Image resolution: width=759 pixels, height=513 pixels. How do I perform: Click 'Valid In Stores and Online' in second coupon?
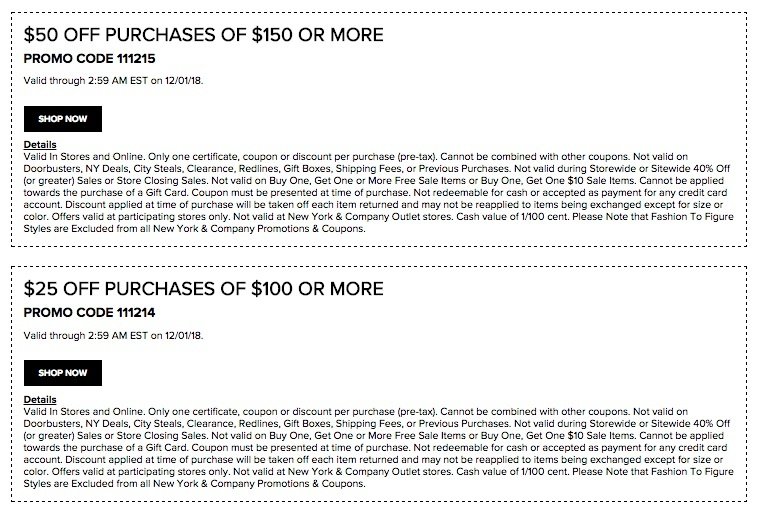coord(83,412)
